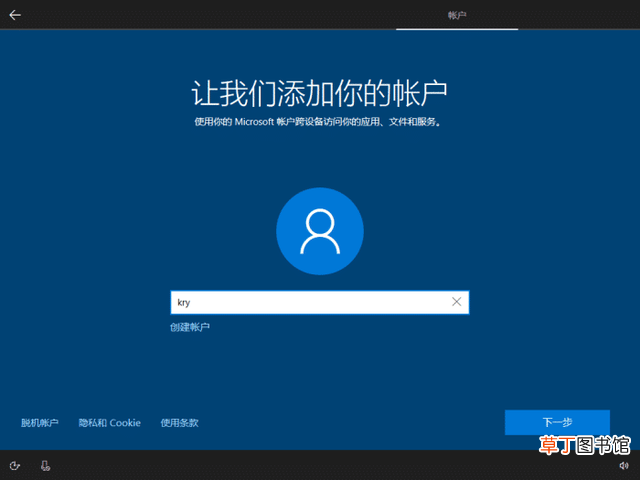
Task: Click the volume speaker icon
Action: pos(624,466)
